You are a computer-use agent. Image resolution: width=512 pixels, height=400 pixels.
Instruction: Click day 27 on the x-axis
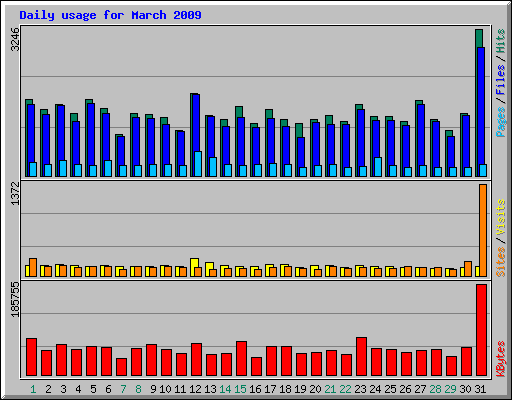pyautogui.click(x=420, y=389)
